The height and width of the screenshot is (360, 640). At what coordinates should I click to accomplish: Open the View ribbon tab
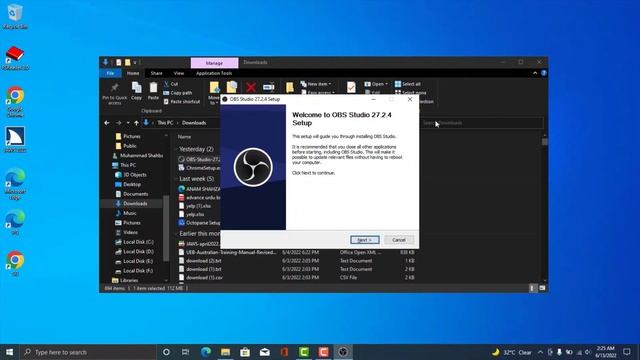tap(179, 73)
